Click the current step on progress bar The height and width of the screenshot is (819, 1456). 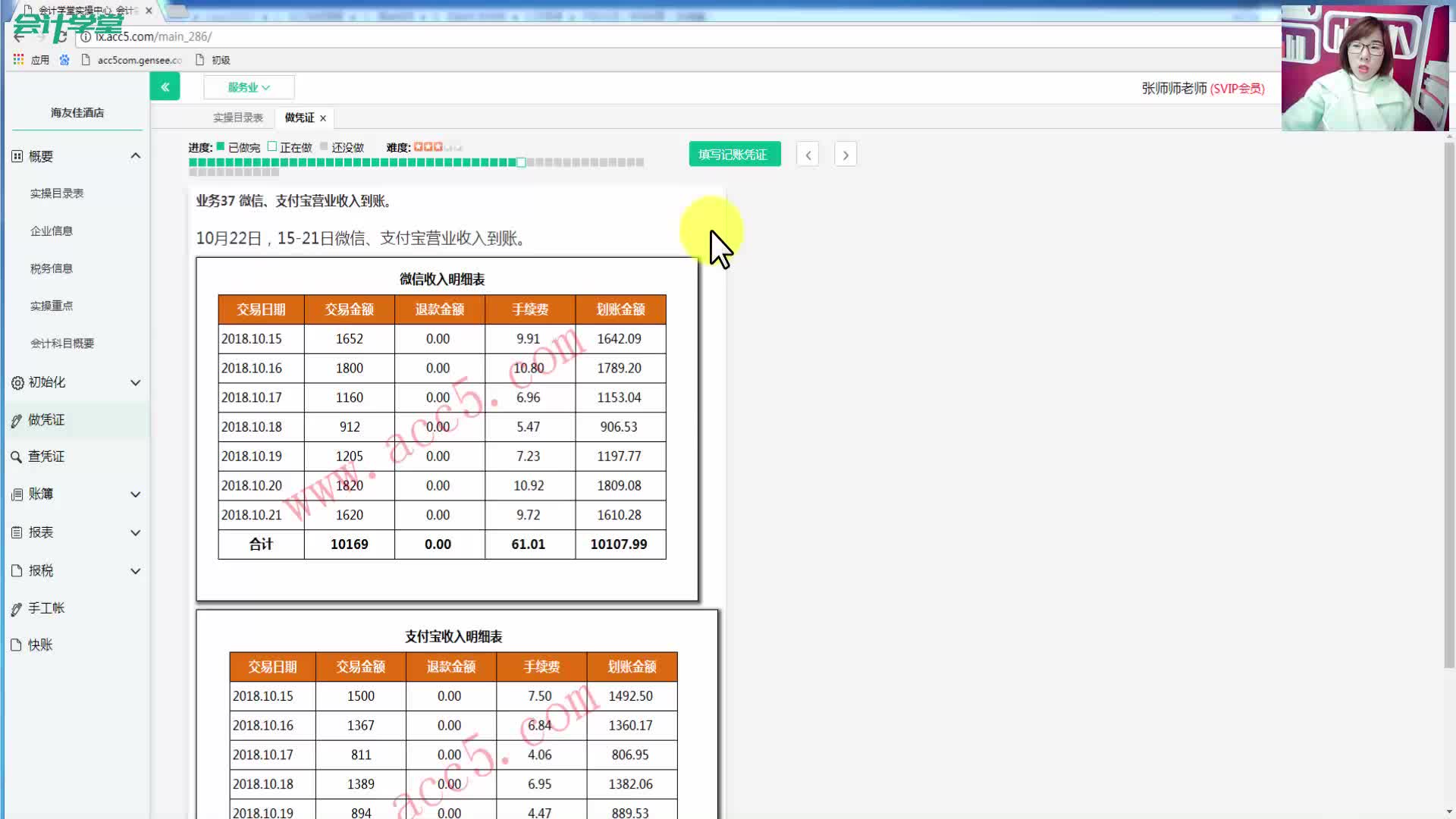(x=521, y=162)
